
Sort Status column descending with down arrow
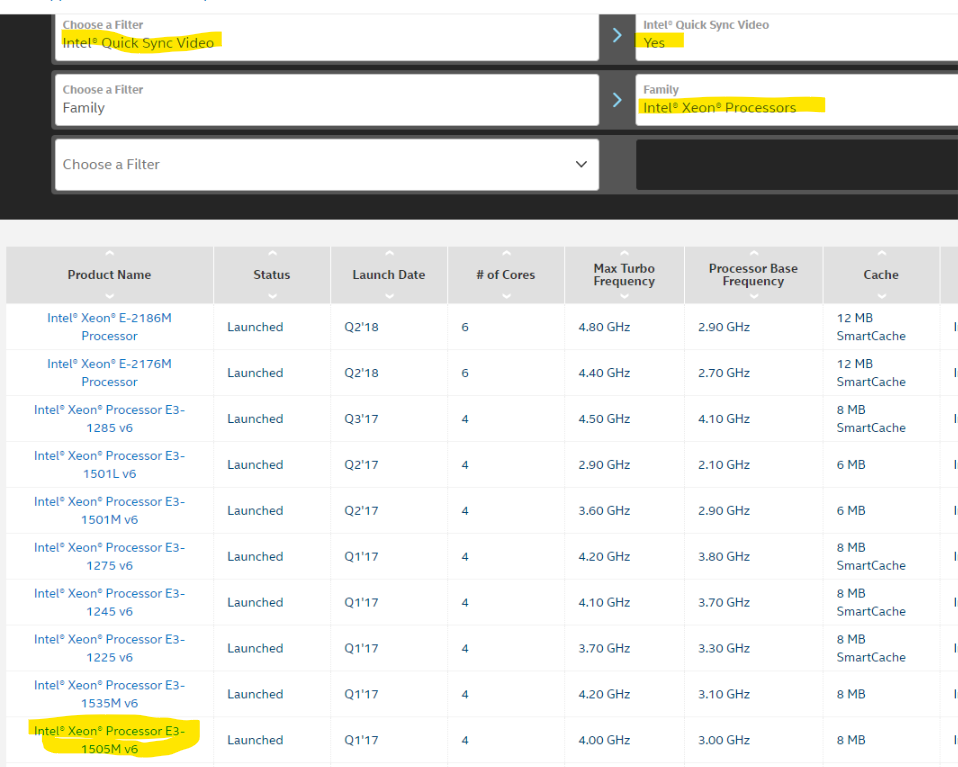point(272,296)
